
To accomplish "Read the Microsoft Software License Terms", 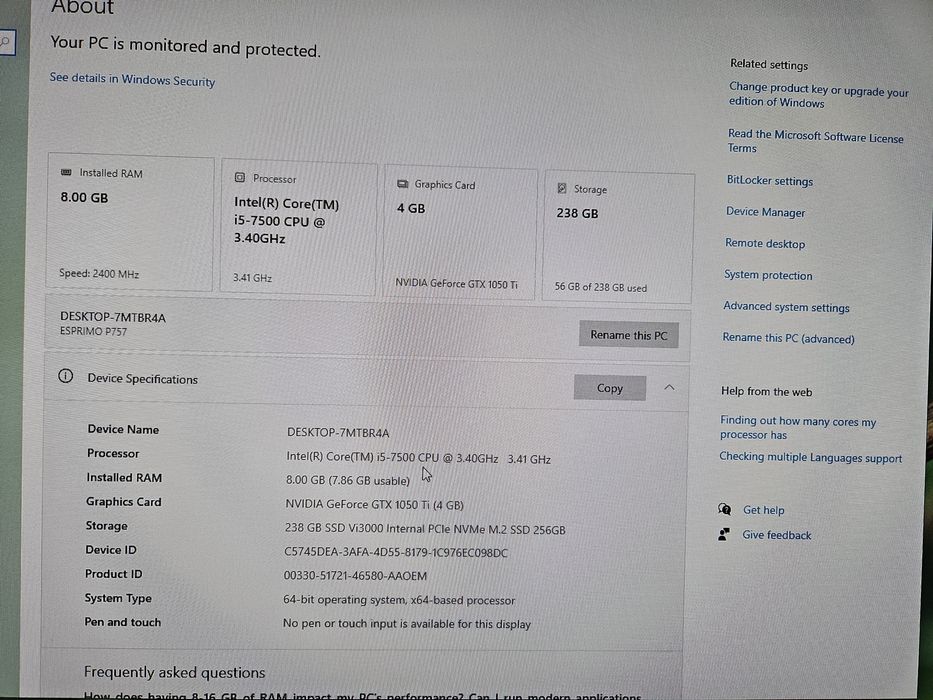I will pos(815,141).
